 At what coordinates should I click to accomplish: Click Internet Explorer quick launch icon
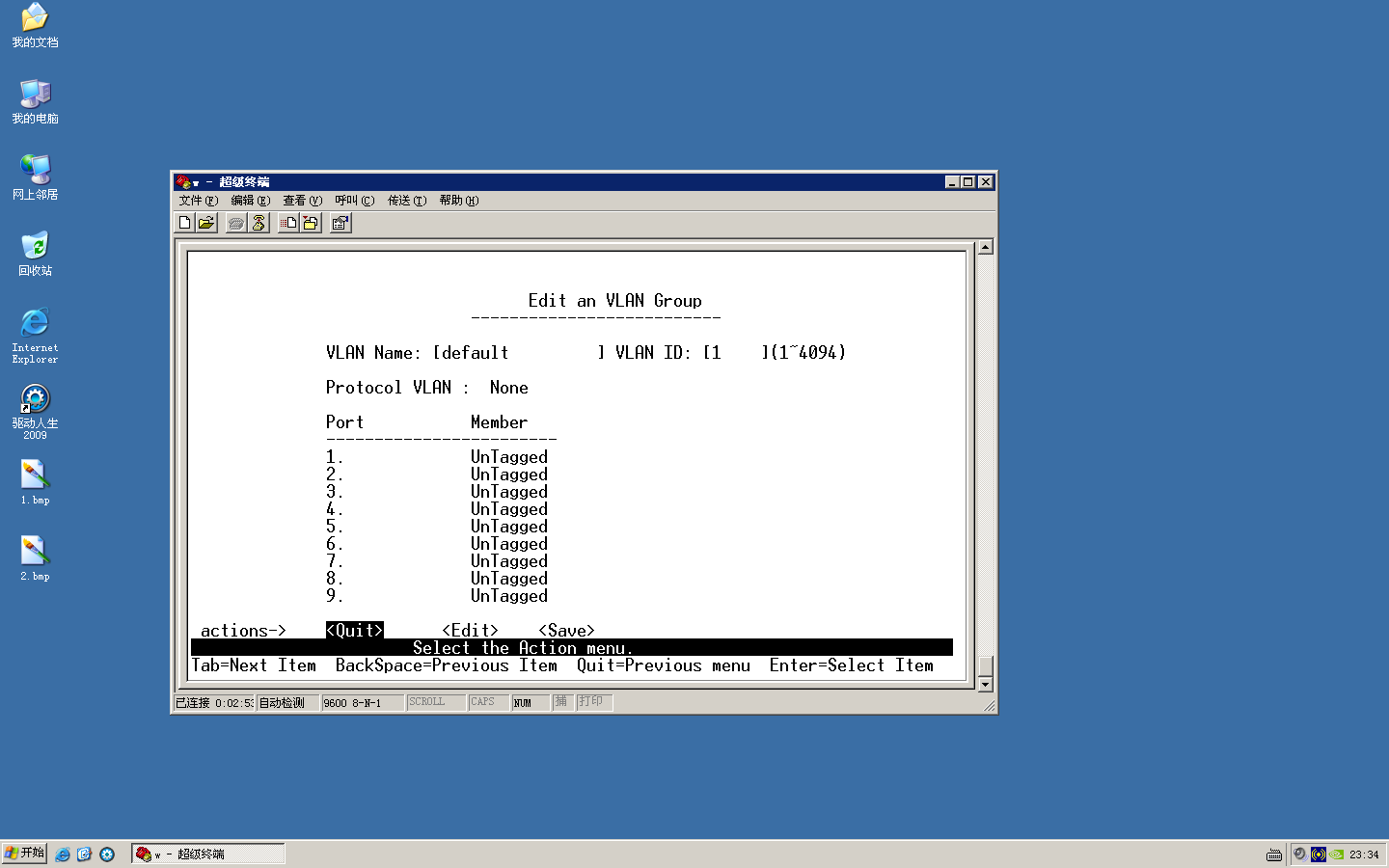[x=63, y=854]
